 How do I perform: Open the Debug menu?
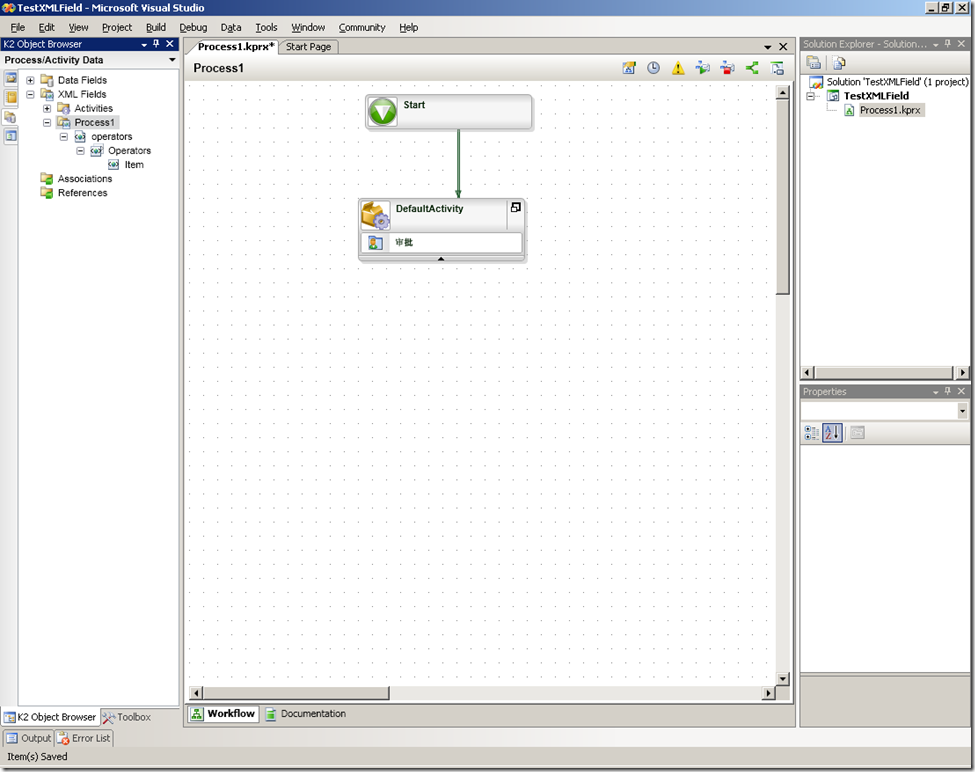[193, 27]
